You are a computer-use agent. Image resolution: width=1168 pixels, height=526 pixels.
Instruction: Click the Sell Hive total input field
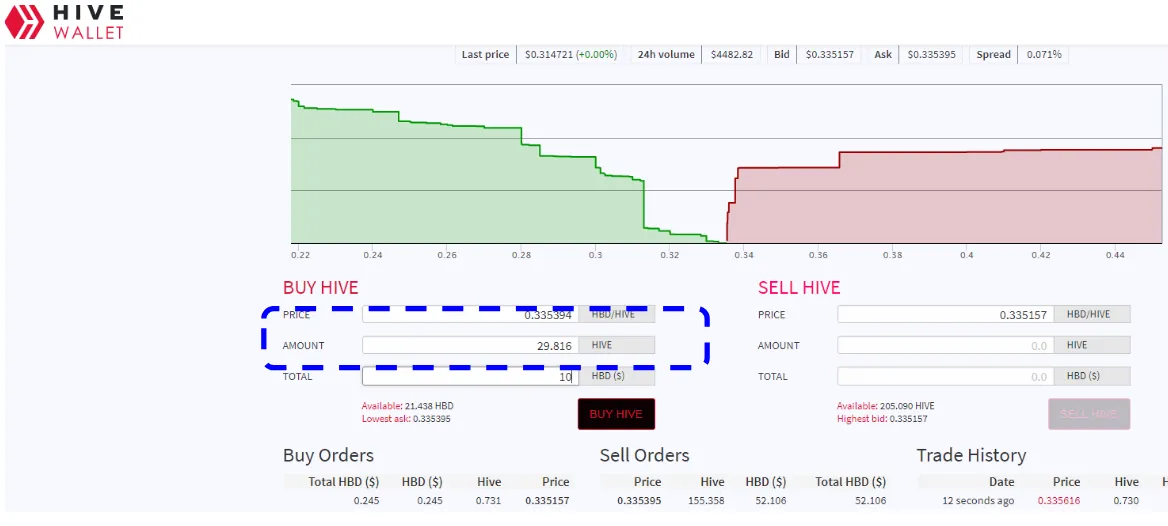click(946, 376)
